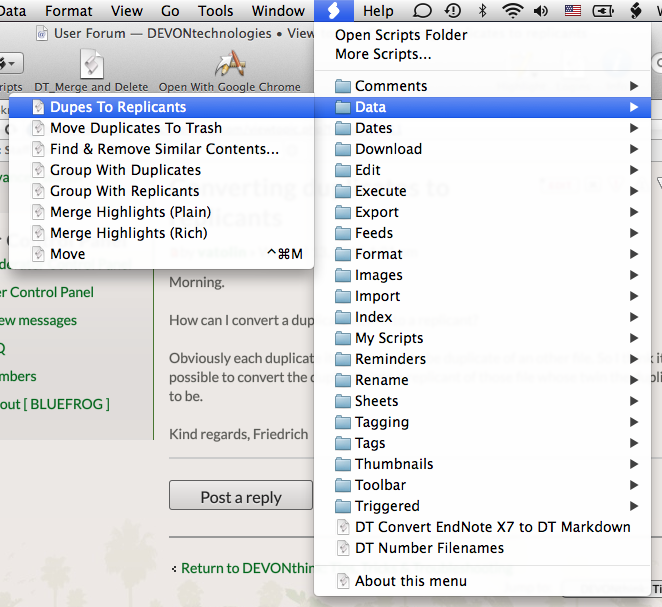Expand the Comments scripts submenu
662x607 pixels.
(x=483, y=86)
